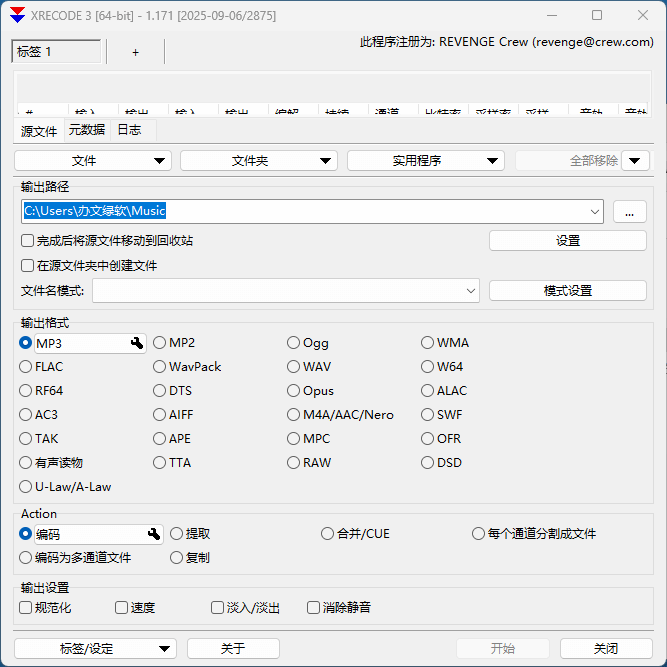Add a new tab with plus button
The image size is (667, 667).
136,52
